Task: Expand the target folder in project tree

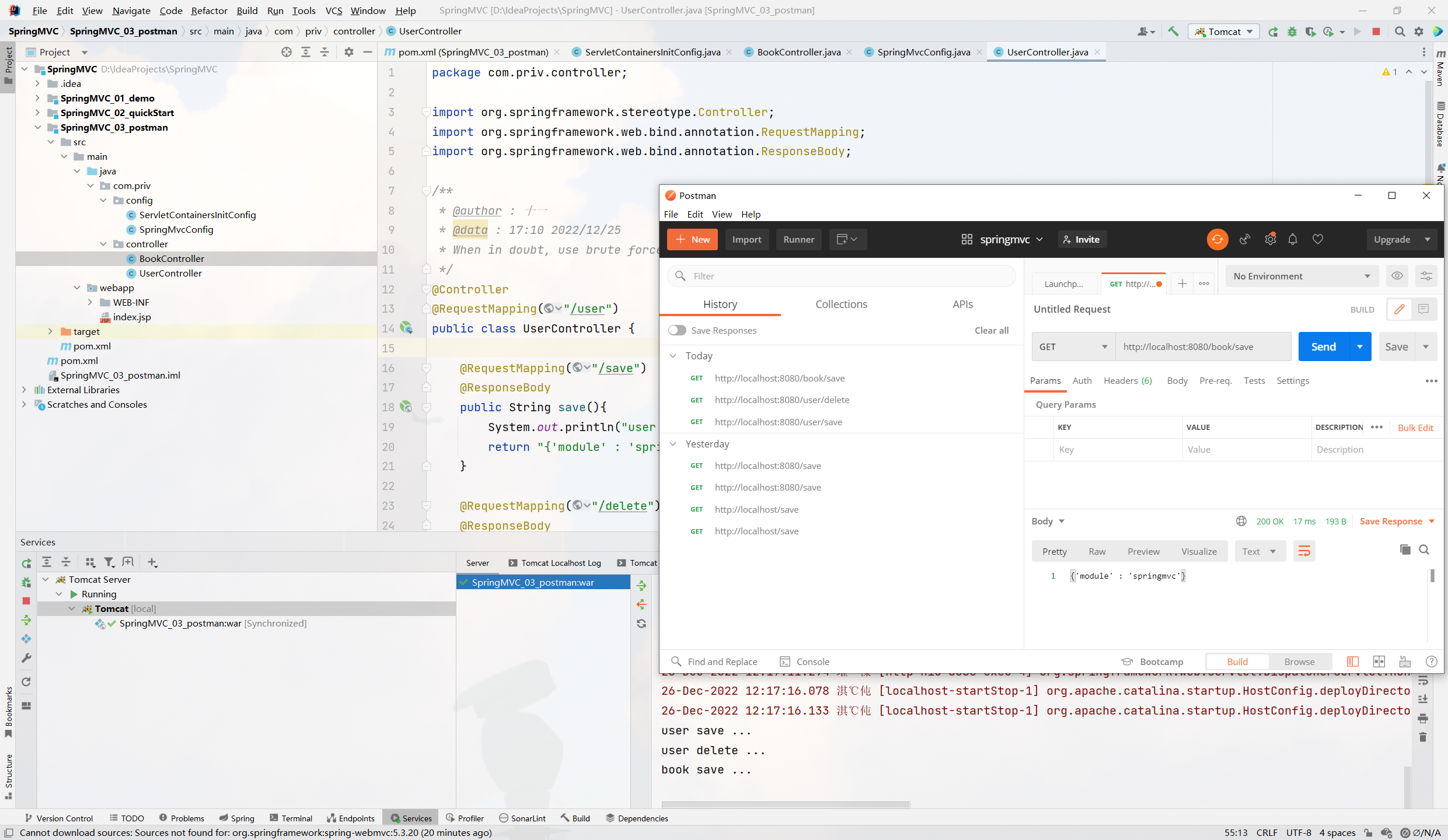Action: pos(50,331)
